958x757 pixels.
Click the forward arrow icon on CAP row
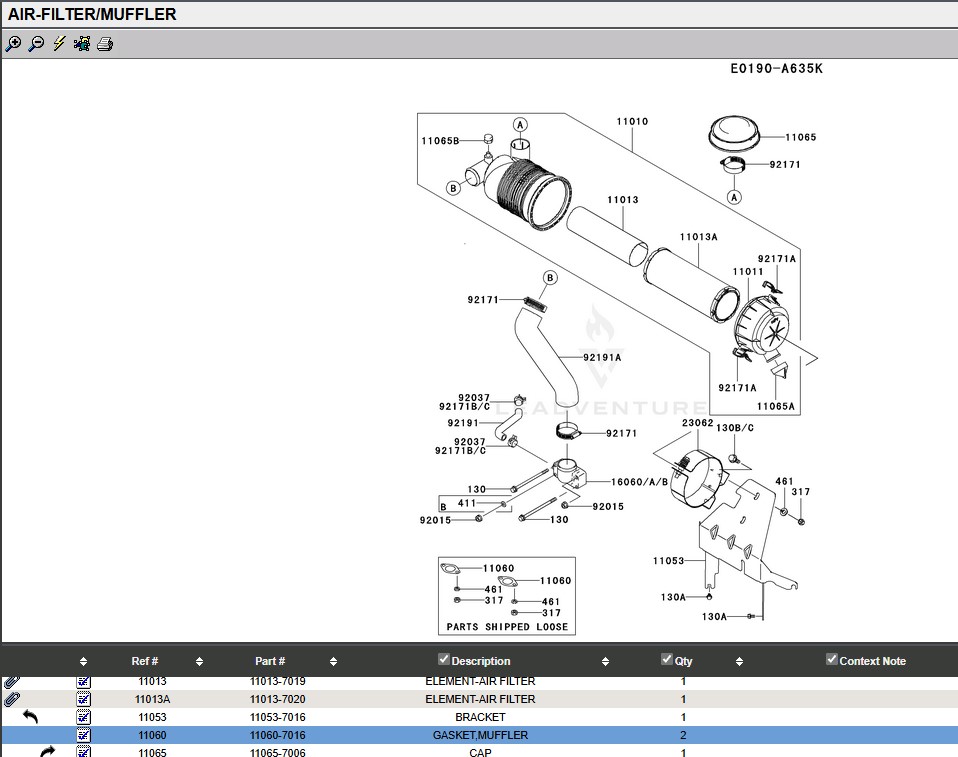[47, 751]
